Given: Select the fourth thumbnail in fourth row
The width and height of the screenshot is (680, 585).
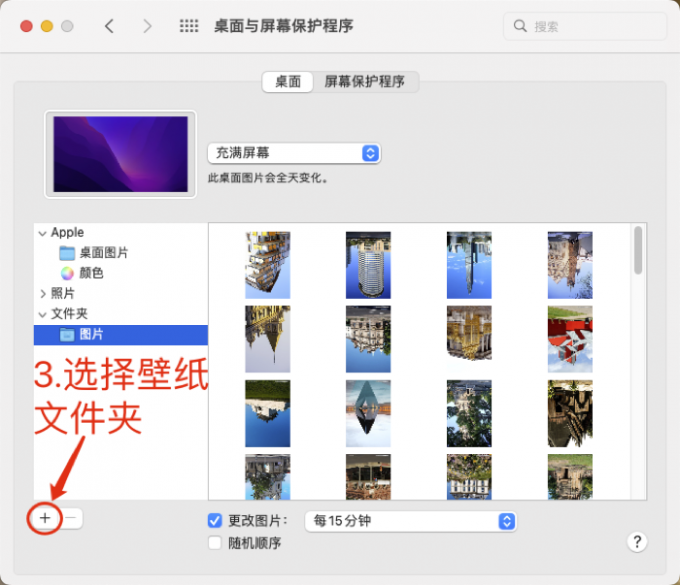Looking at the screenshot, I should click(x=570, y=477).
